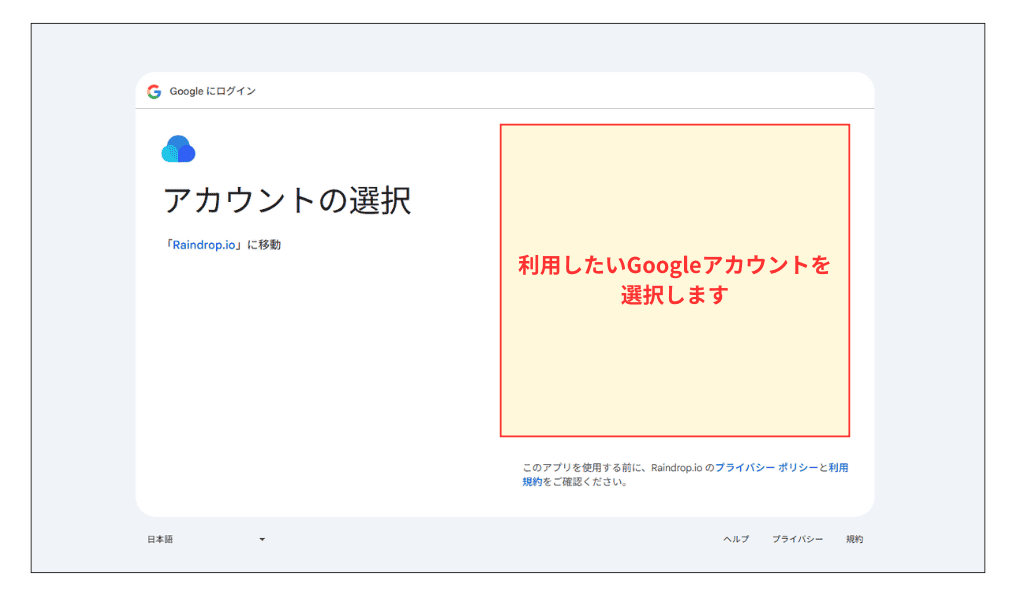Click the Google brand mark beside the header text
Screen dimensions: 1024x605
pos(155,90)
